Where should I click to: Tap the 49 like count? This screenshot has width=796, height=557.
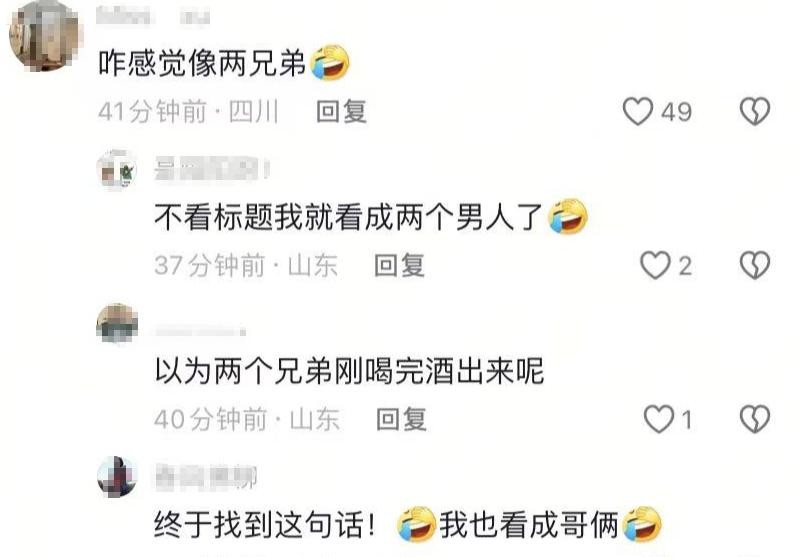coord(676,112)
